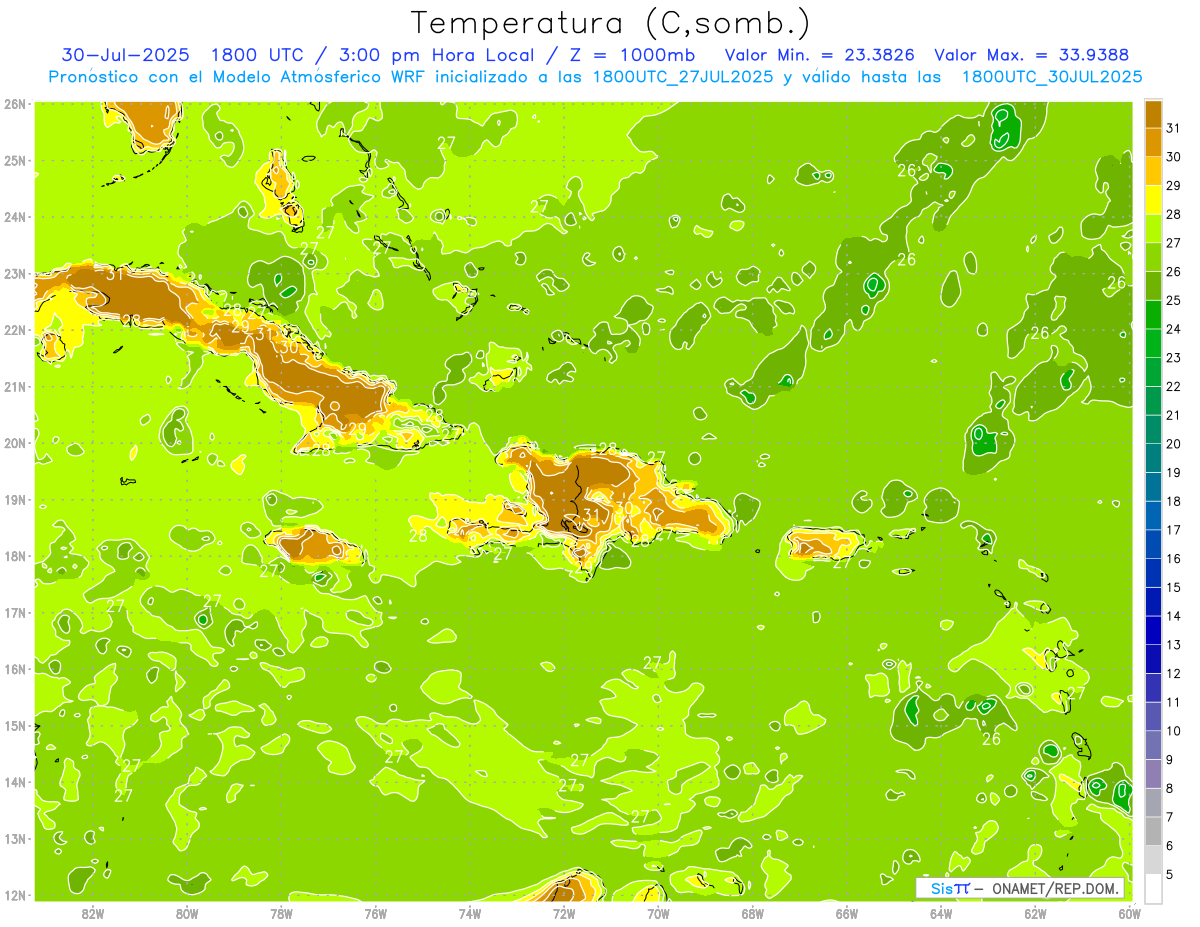1200x927 pixels.
Task: Click legend value '23' on color bar
Action: click(x=1173, y=357)
